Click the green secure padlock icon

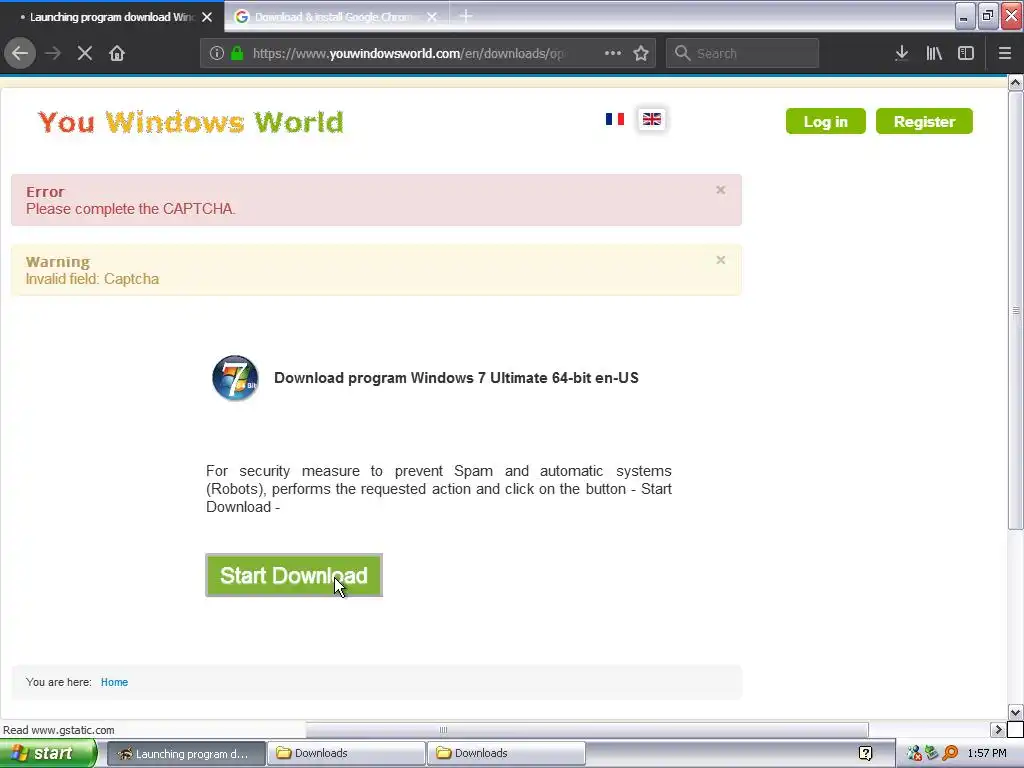(238, 54)
